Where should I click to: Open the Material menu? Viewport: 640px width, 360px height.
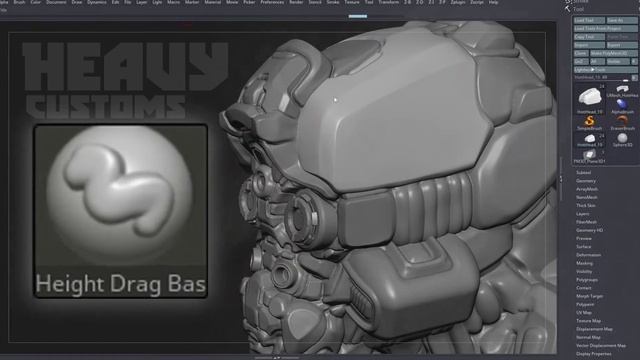pos(212,2)
